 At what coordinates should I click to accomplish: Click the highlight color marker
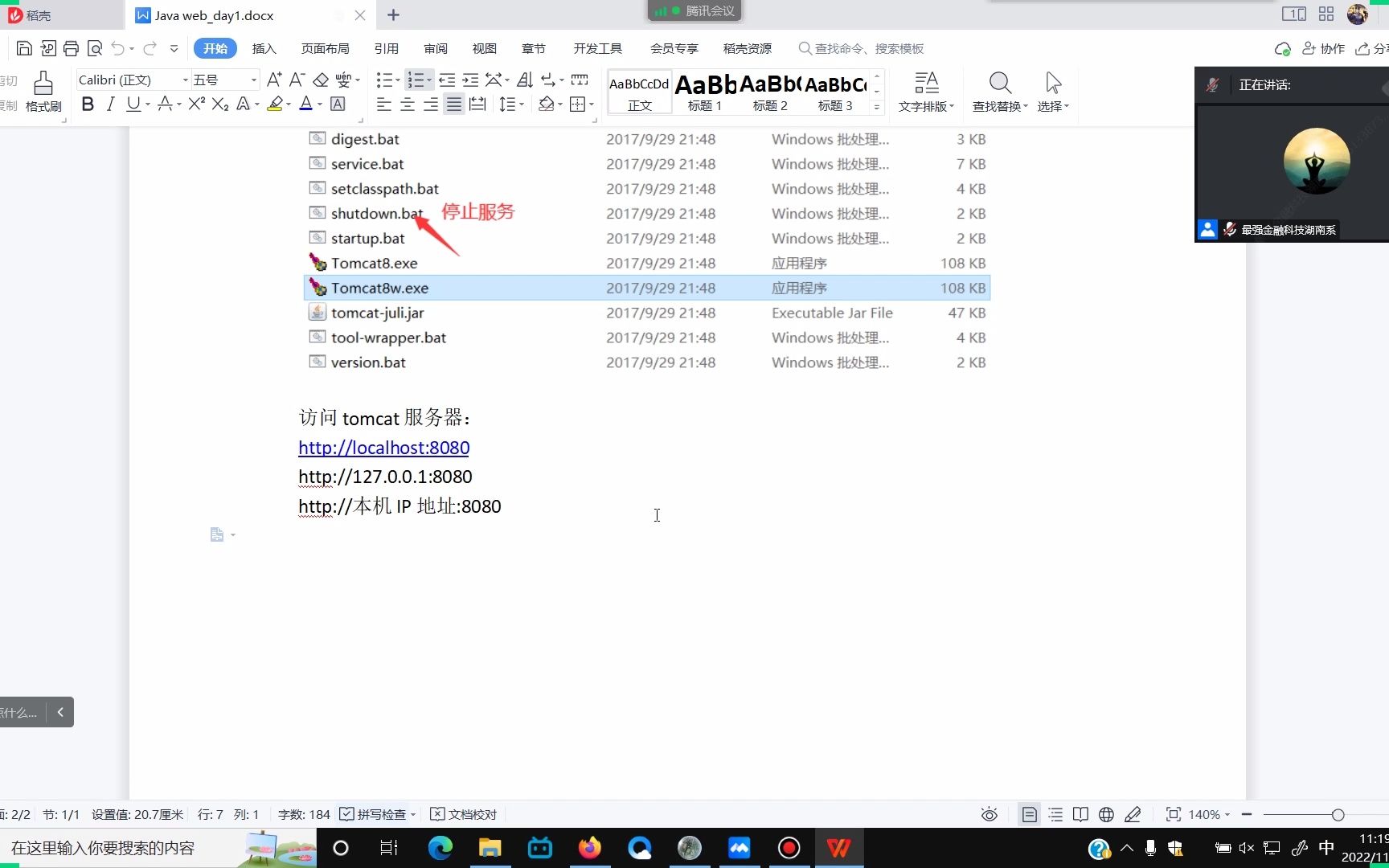coord(275,104)
